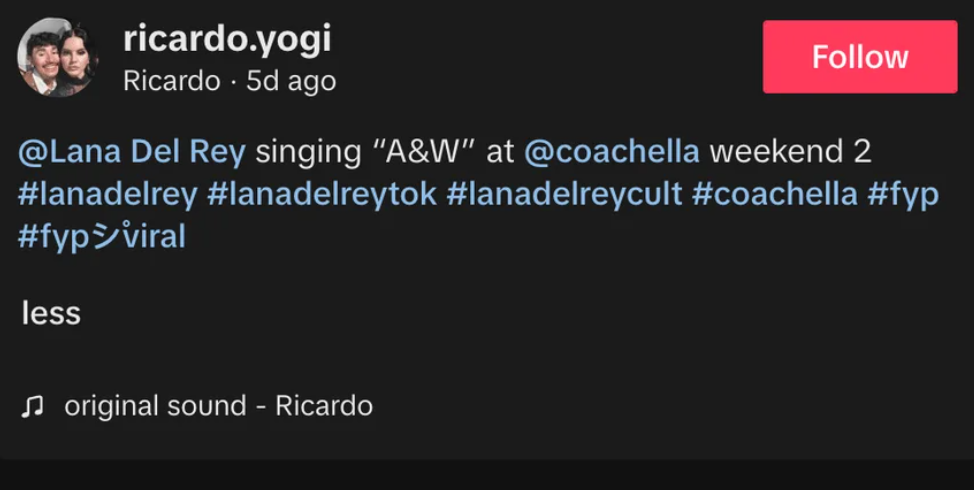Tap the #fypシviral hashtag

pyautogui.click(x=102, y=237)
